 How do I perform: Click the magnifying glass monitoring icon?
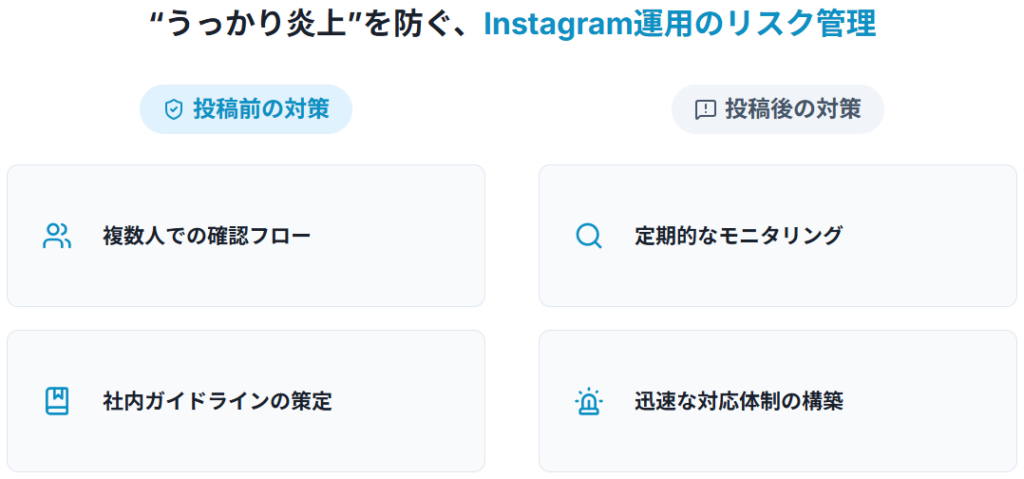click(589, 236)
